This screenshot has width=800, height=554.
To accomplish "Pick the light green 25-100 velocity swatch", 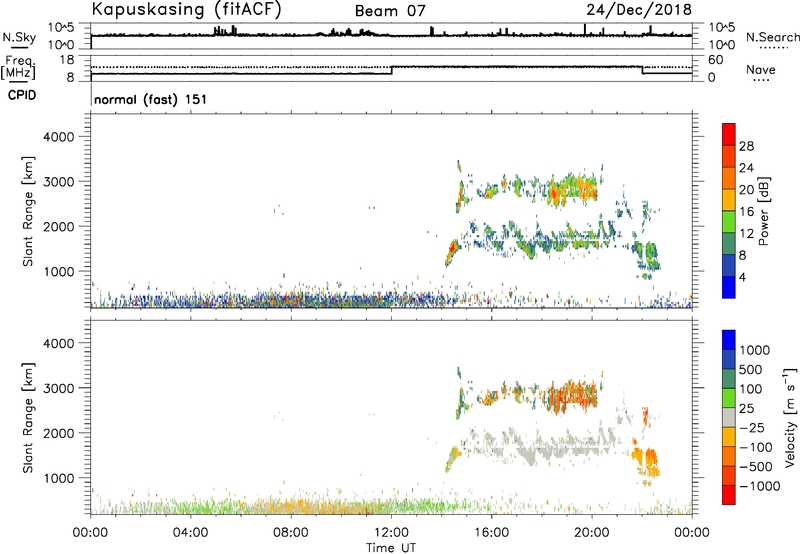I will [729, 399].
